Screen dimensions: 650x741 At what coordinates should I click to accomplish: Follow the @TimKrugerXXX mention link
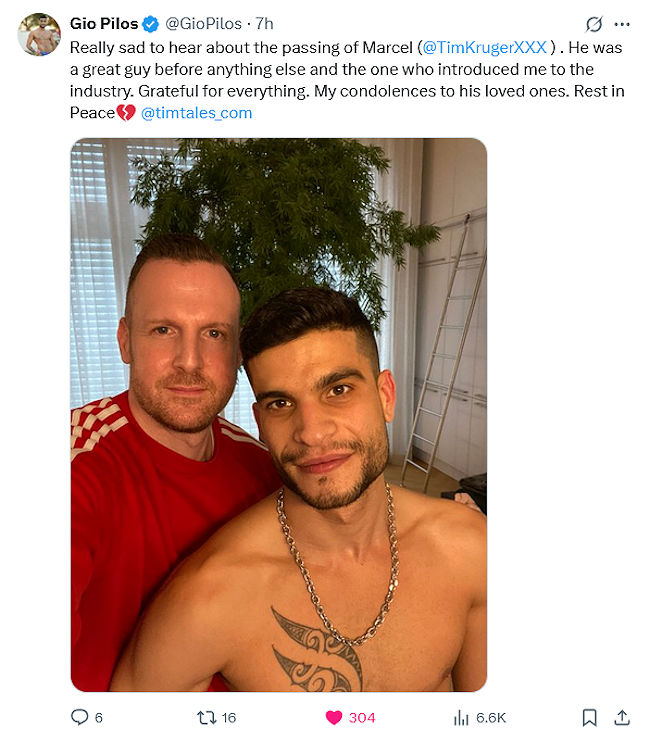pos(484,47)
